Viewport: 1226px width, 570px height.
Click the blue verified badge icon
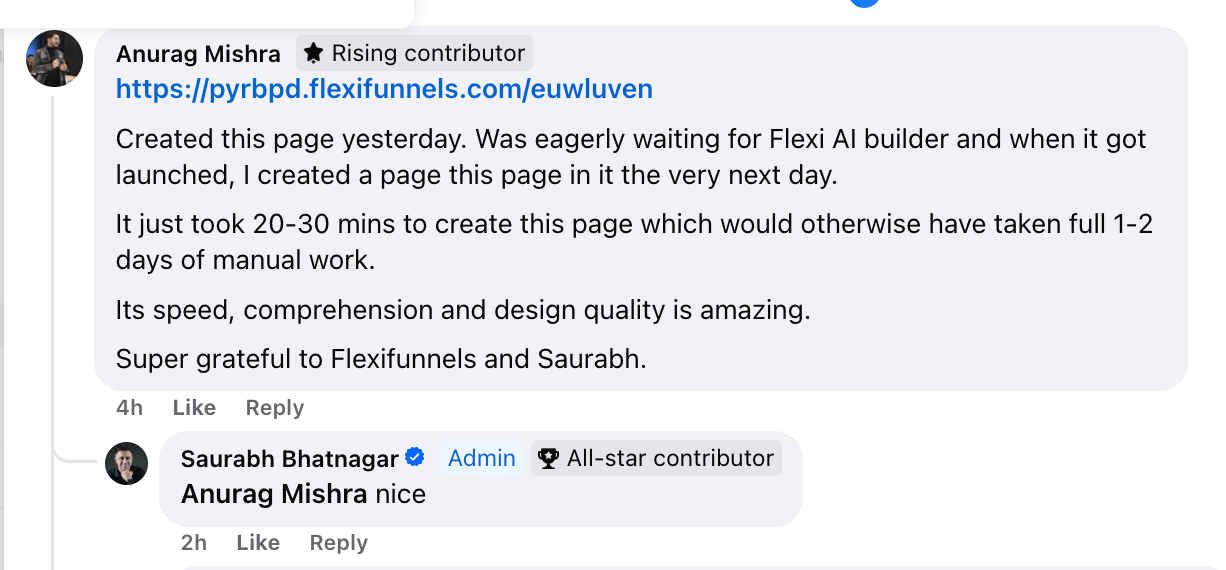click(415, 458)
